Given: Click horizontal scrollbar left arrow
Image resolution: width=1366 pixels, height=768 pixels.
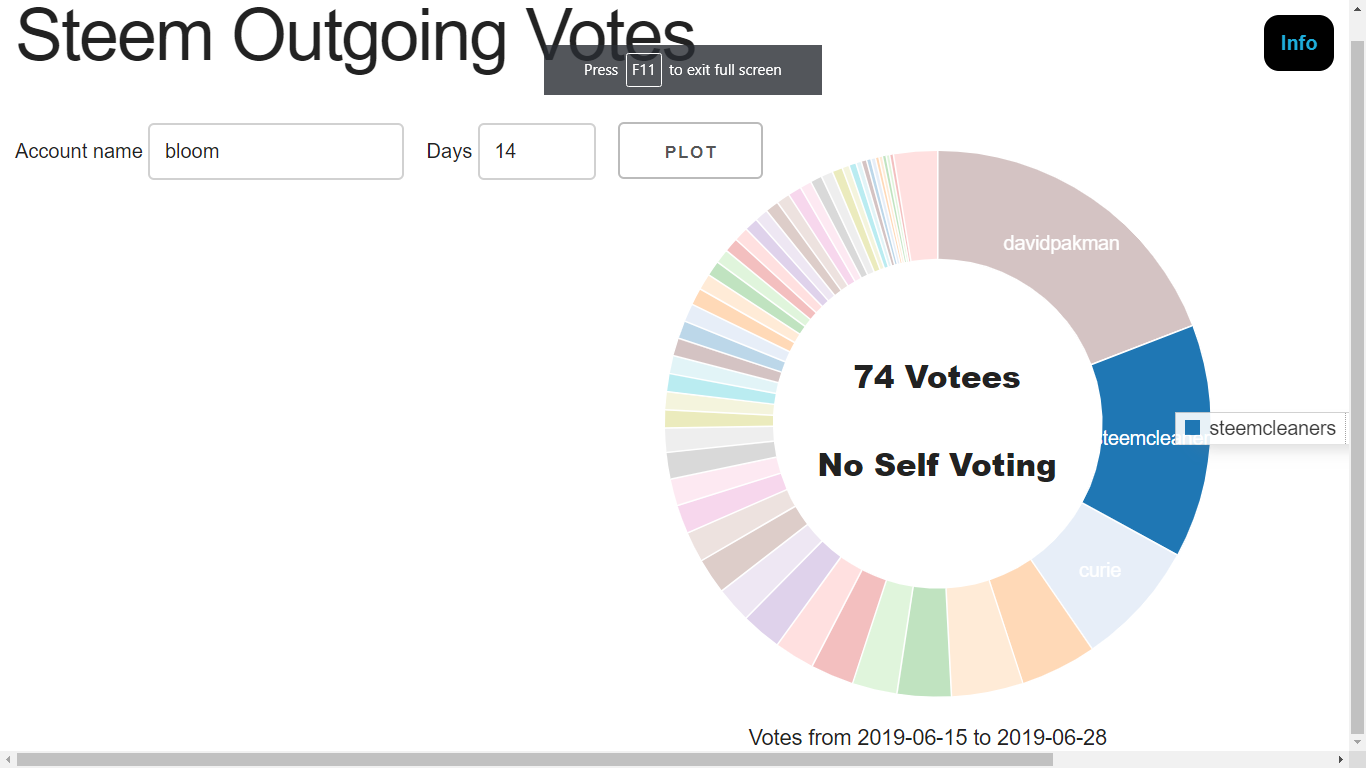Looking at the screenshot, I should point(8,760).
